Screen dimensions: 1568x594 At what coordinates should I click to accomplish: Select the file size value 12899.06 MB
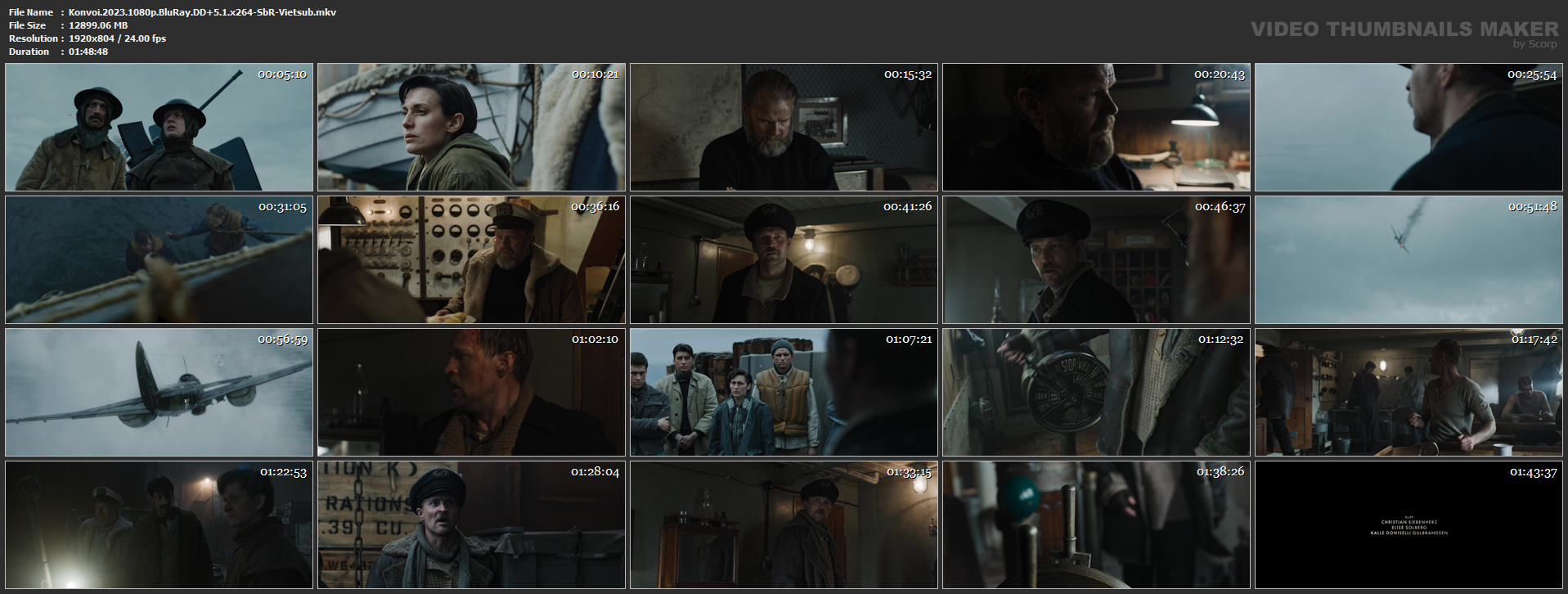tap(98, 25)
